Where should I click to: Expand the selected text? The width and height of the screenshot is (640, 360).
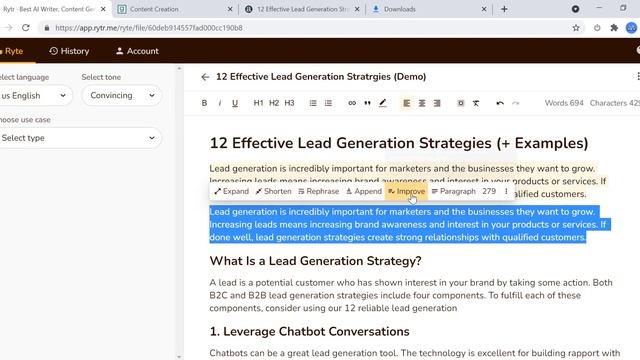click(231, 191)
